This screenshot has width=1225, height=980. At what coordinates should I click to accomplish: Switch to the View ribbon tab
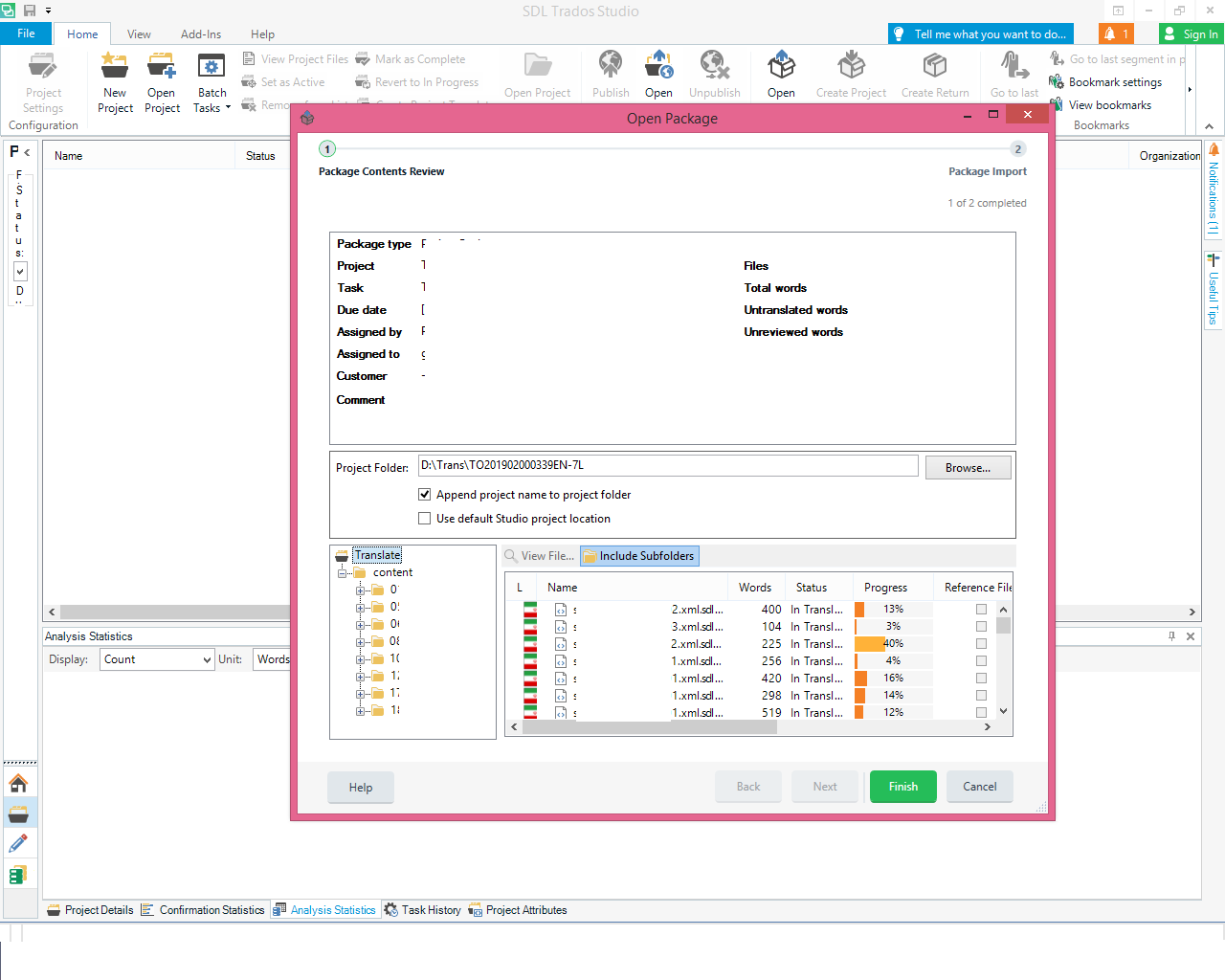click(x=139, y=34)
